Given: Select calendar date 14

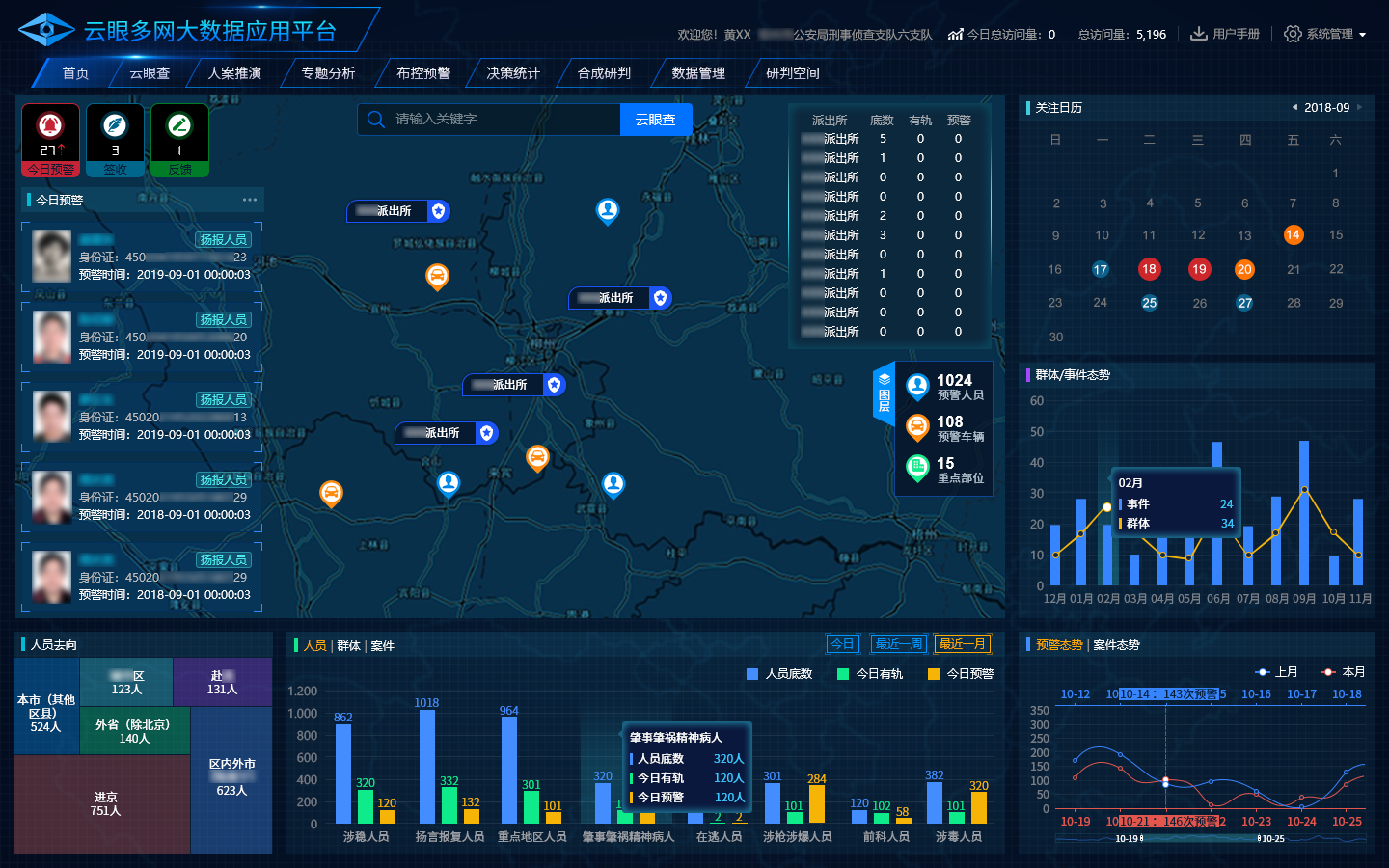Looking at the screenshot, I should 1294,234.
